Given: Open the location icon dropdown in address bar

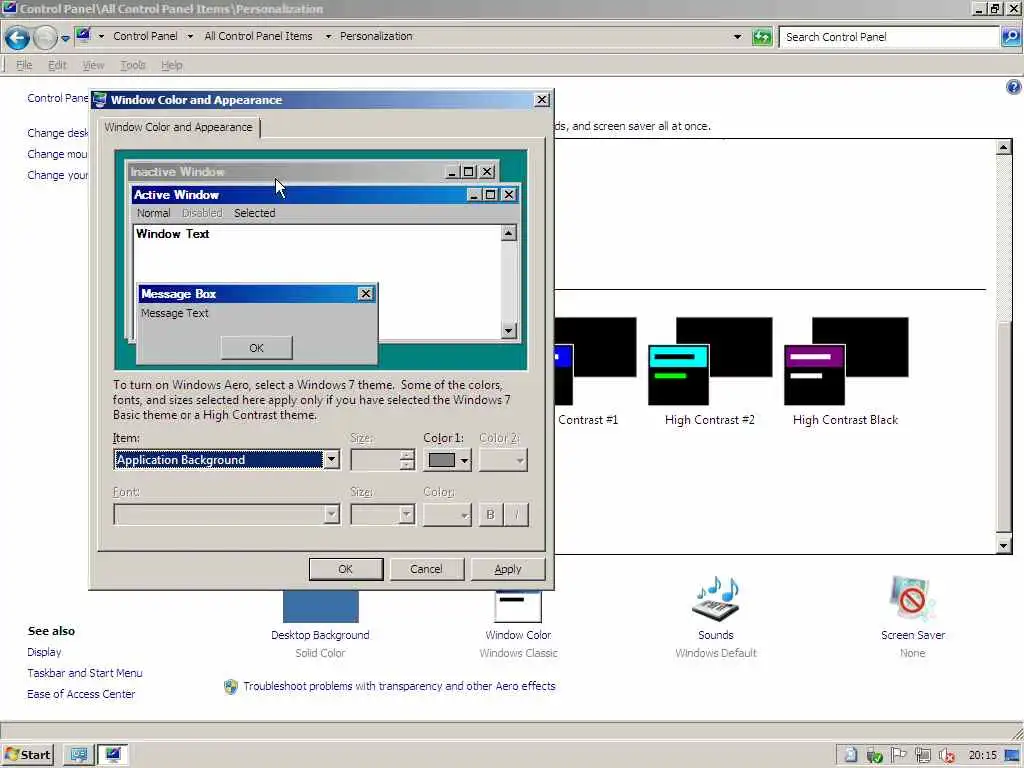Looking at the screenshot, I should [x=101, y=37].
